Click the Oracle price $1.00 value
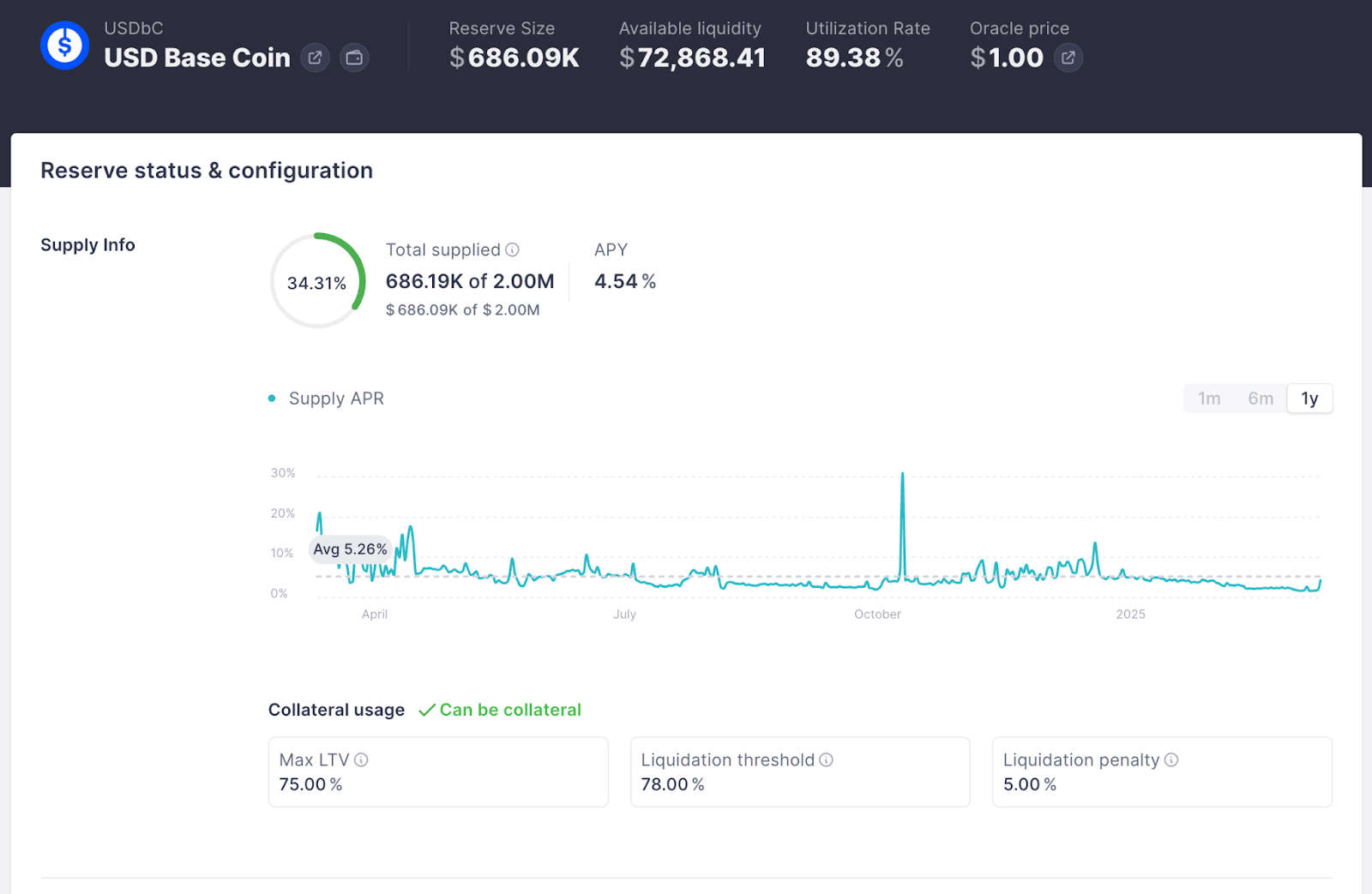This screenshot has height=894, width=1372. 1007,57
